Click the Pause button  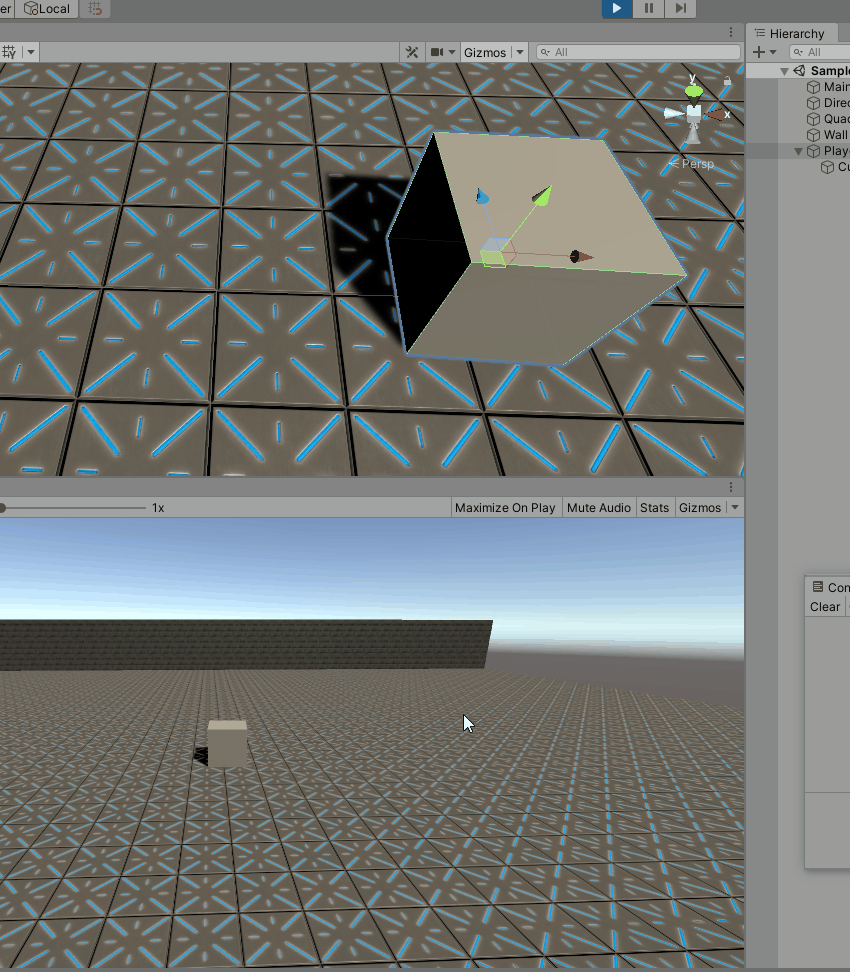tap(648, 9)
